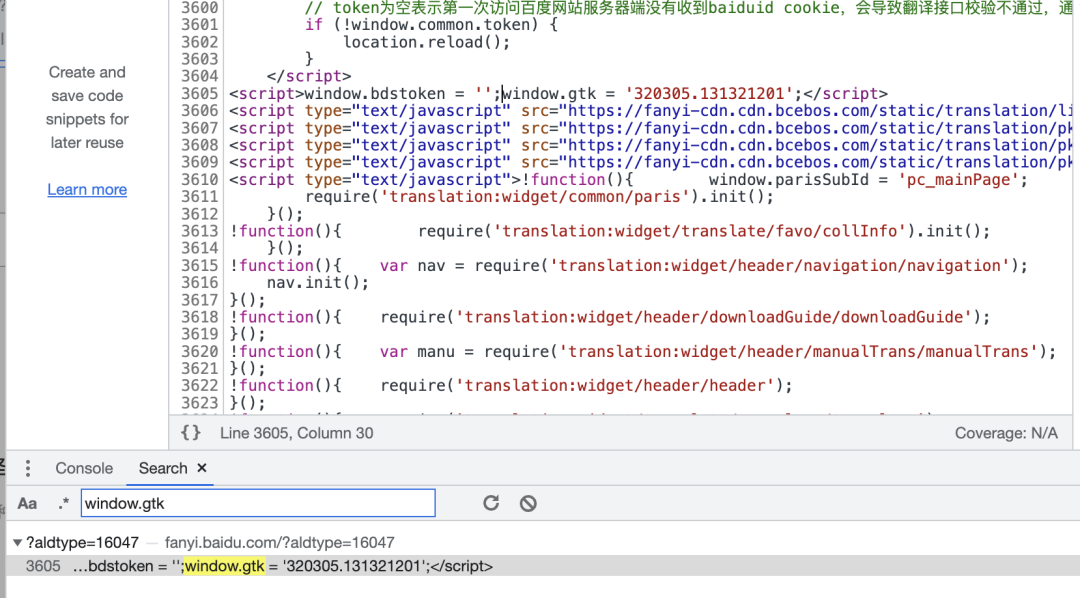The height and width of the screenshot is (598, 1080).
Task: Click the '320305.131321201' gtk value in code
Action: 709,94
